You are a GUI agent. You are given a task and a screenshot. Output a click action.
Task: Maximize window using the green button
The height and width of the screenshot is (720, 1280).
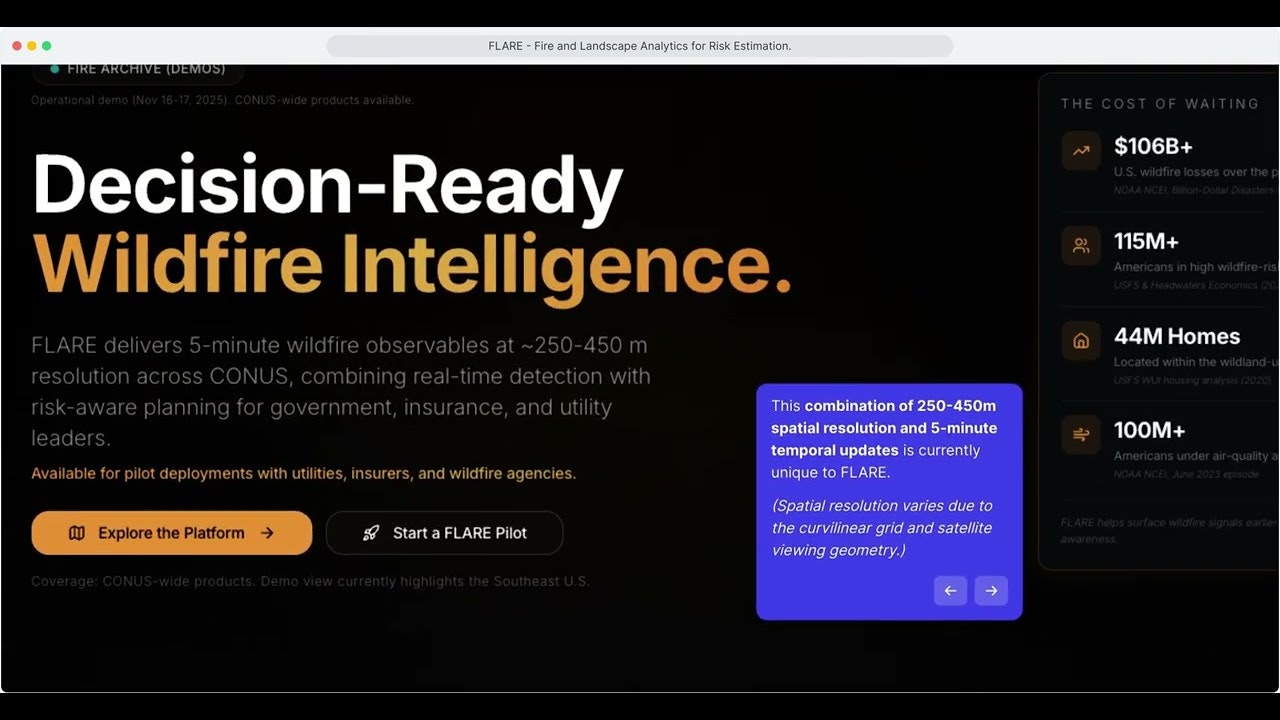tap(47, 46)
